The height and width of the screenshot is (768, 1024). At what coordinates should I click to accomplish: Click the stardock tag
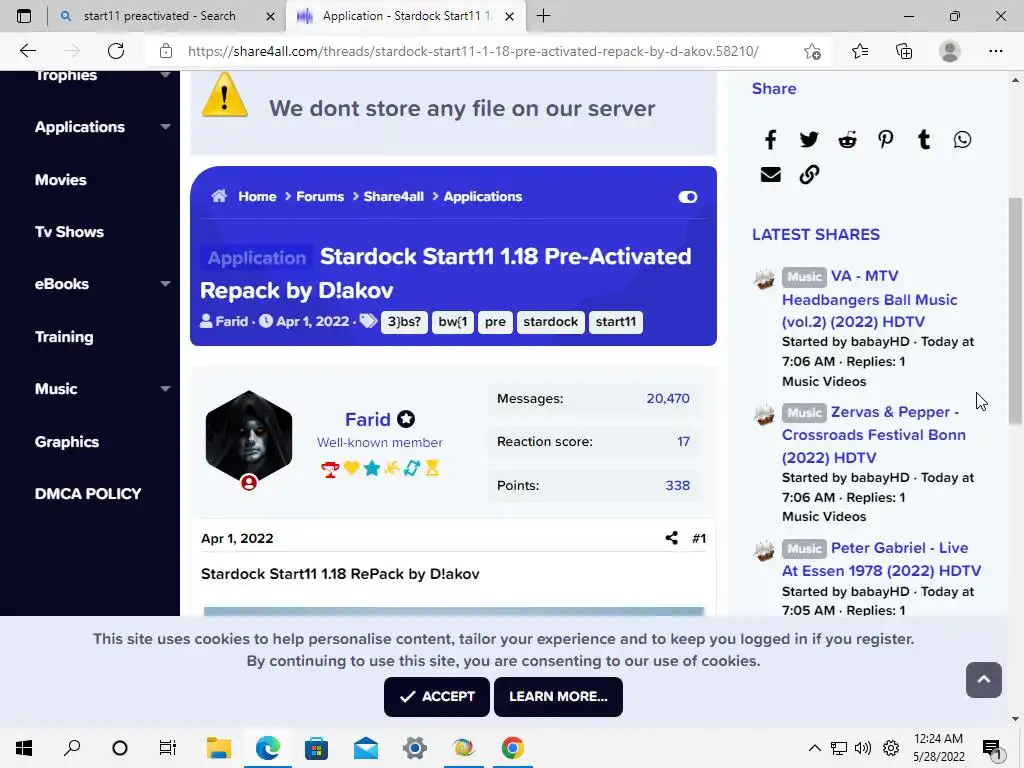pyautogui.click(x=551, y=322)
